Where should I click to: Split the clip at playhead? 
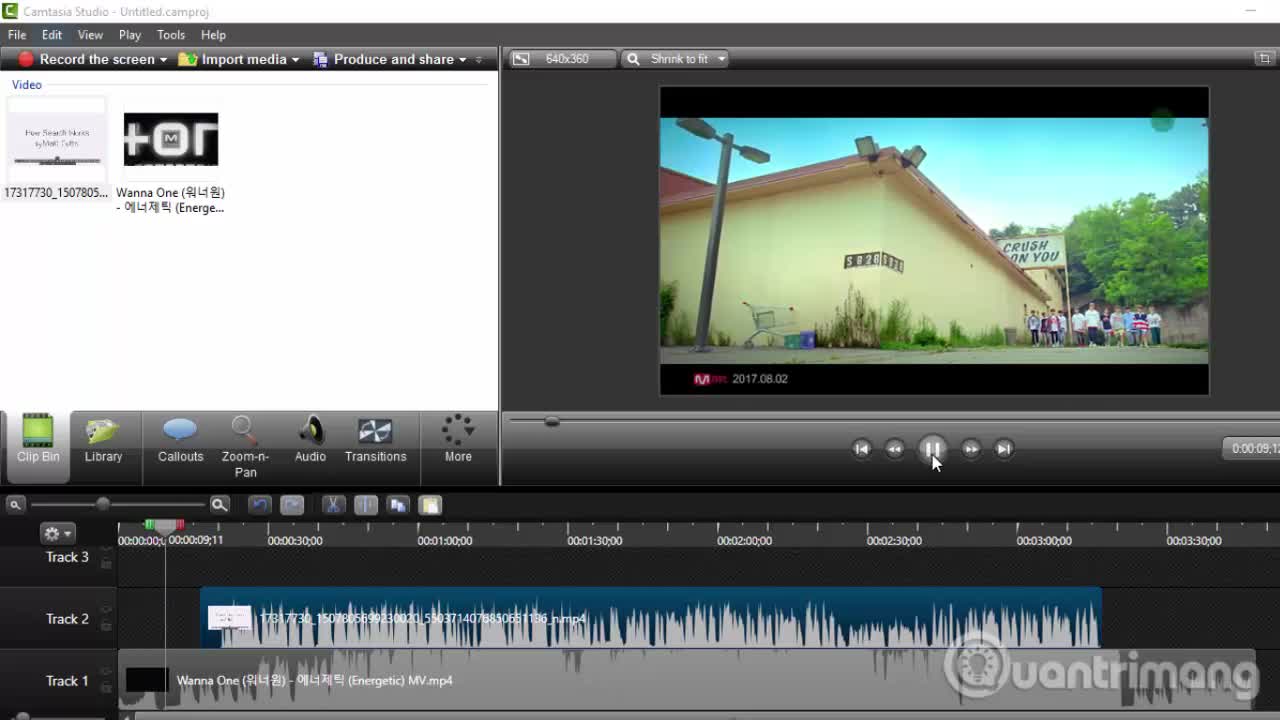366,505
